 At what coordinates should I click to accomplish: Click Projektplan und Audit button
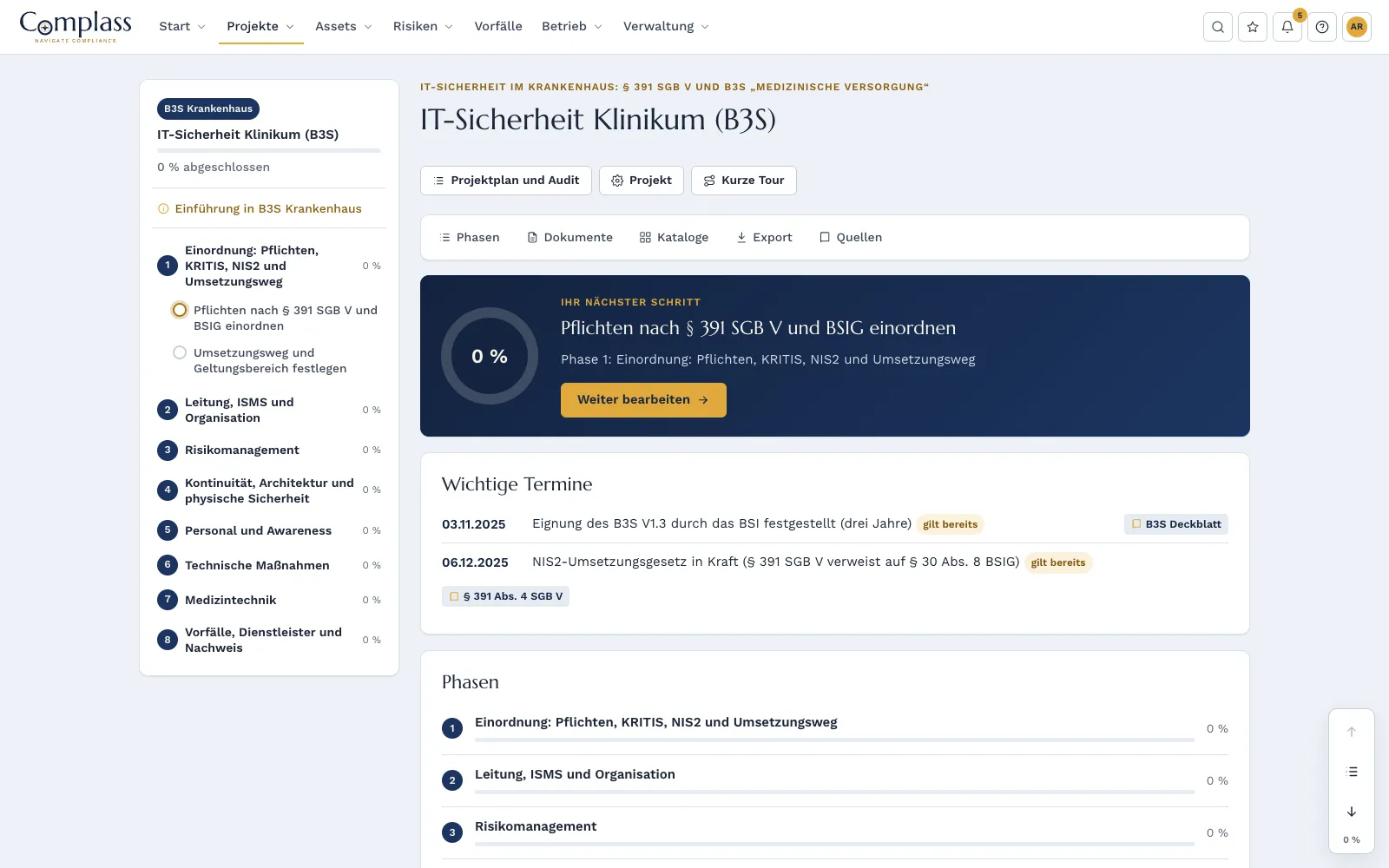[x=506, y=181]
